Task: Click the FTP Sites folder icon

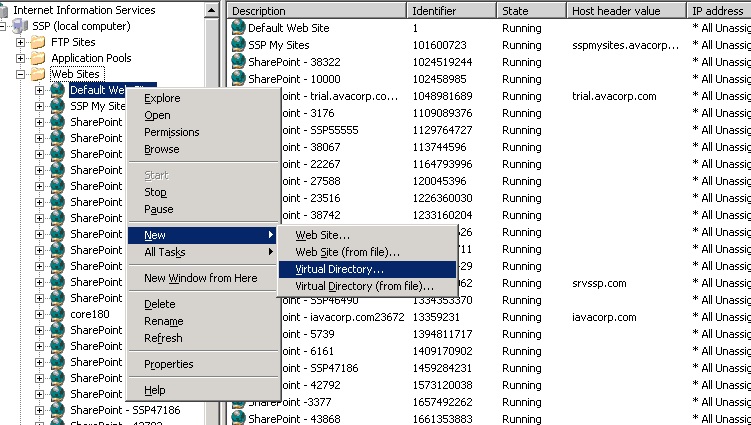Action: pos(38,42)
